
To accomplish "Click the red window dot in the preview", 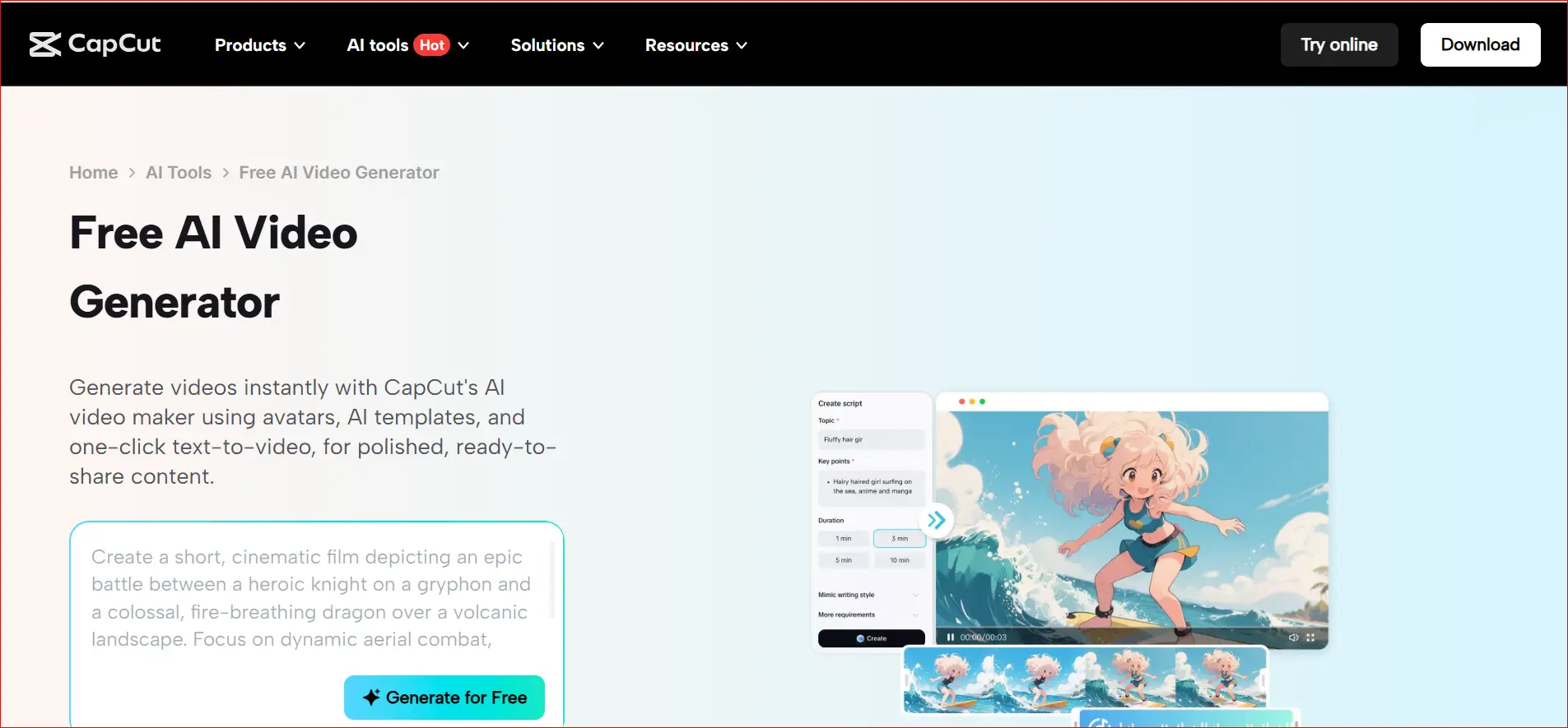I will coord(961,401).
